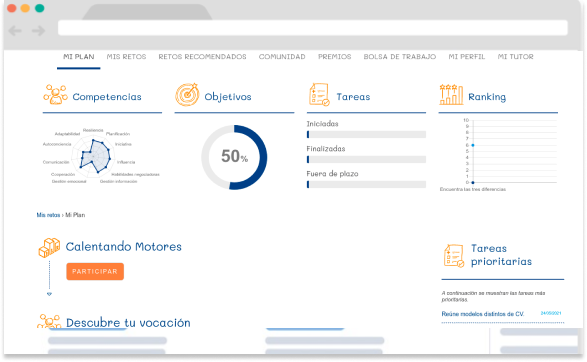Switch to the COMUNIDAD tab

coord(282,57)
